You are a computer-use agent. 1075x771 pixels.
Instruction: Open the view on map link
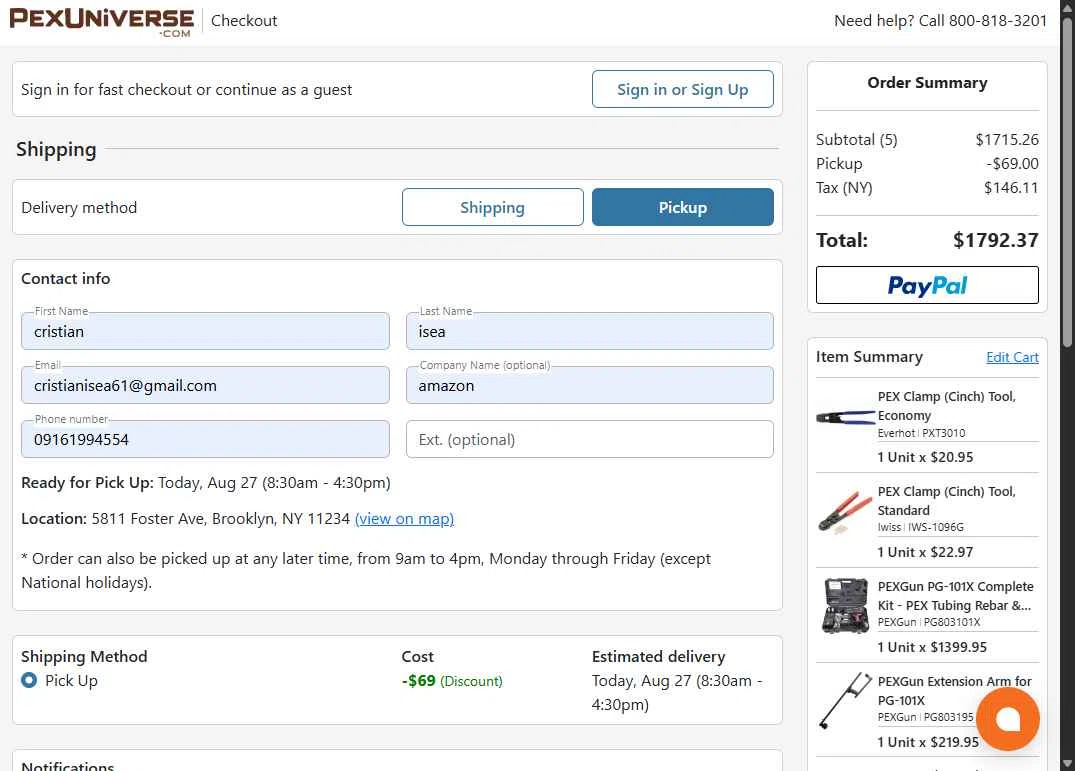click(404, 519)
